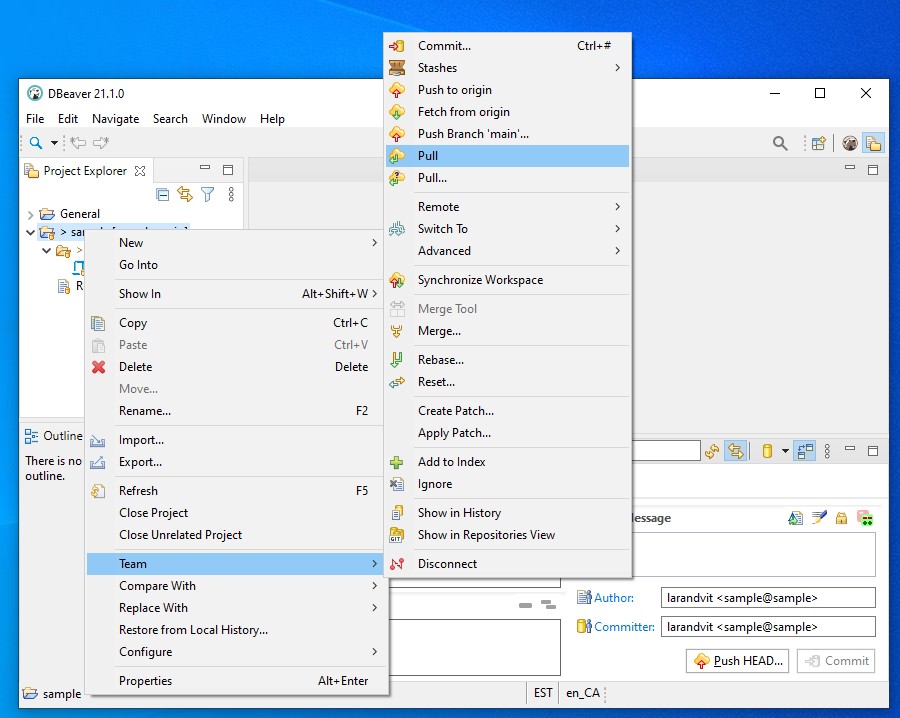The width and height of the screenshot is (900, 718).
Task: Close the Project Explorer tab
Action: 140,171
